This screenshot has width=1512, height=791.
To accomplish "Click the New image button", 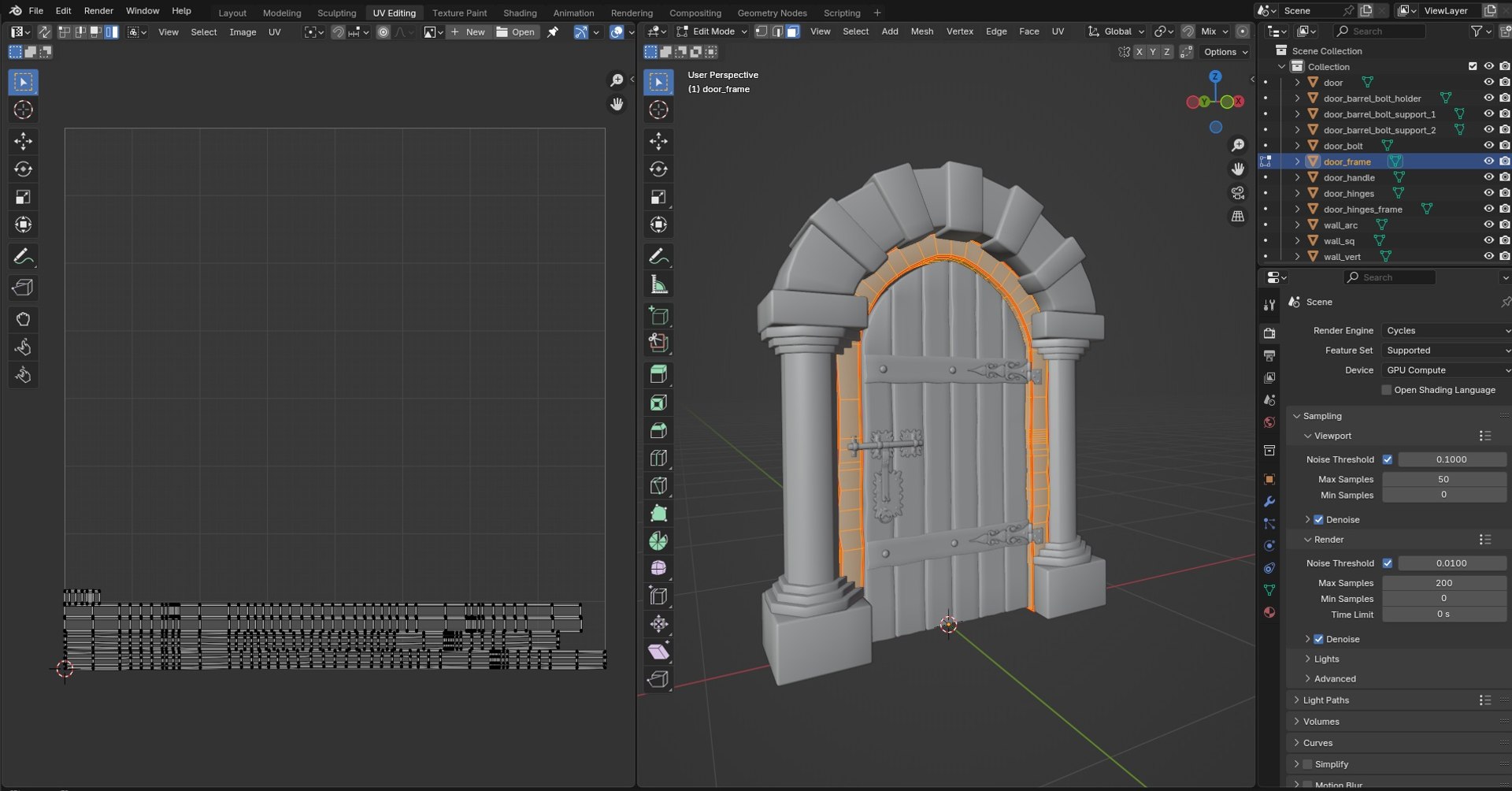I will pyautogui.click(x=468, y=32).
